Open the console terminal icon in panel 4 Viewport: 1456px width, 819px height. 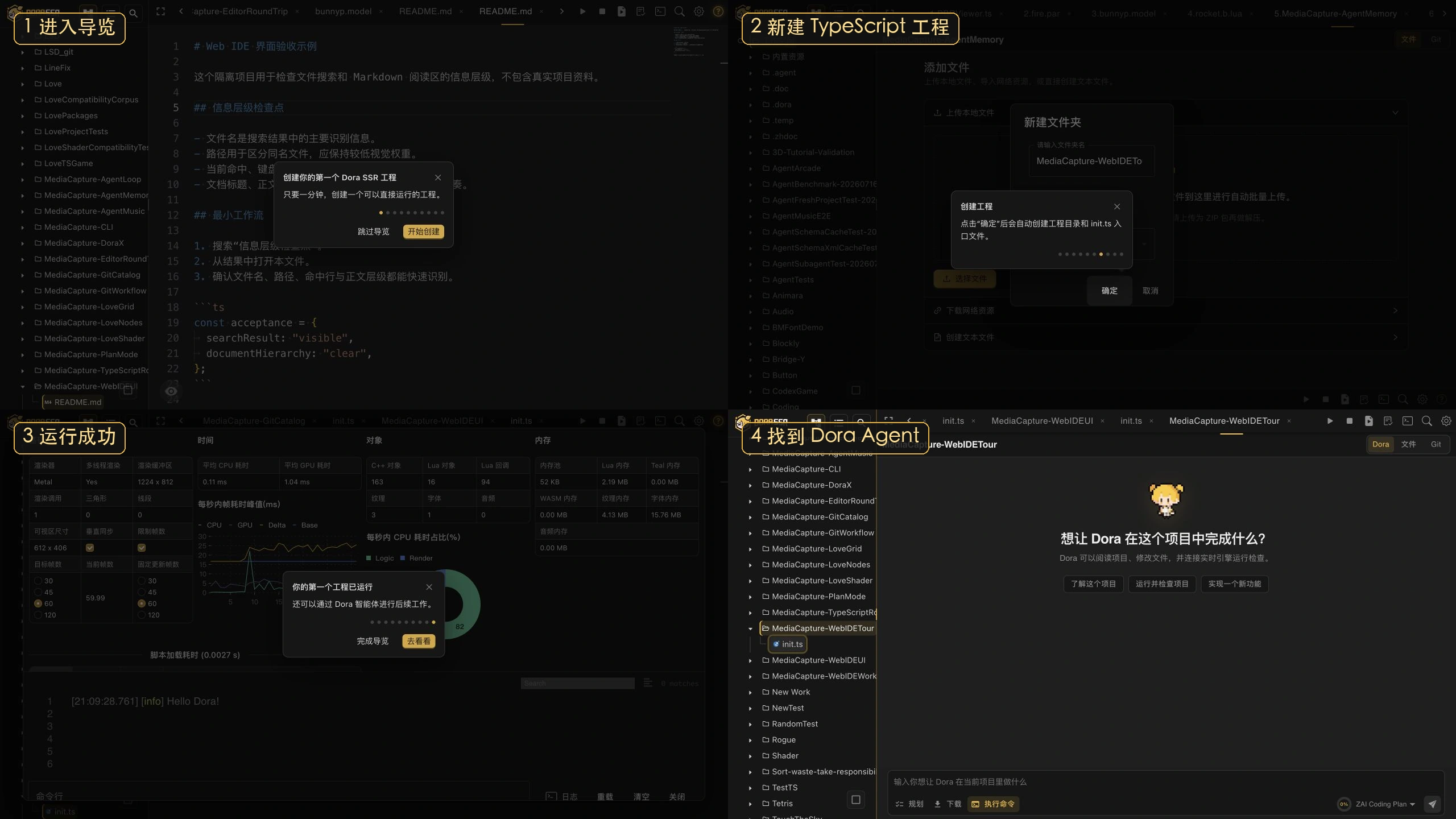(x=1407, y=421)
